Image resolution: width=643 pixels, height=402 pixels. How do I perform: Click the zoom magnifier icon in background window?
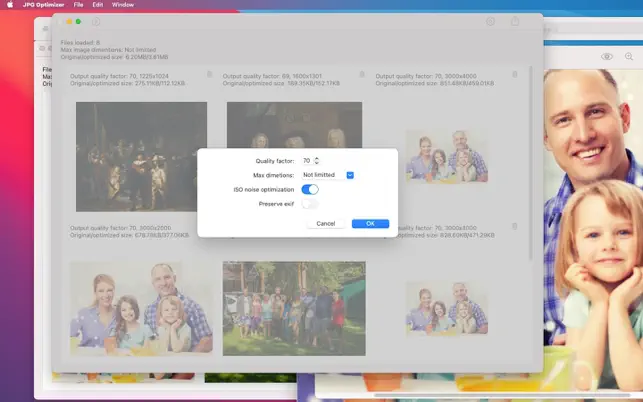pos(629,57)
